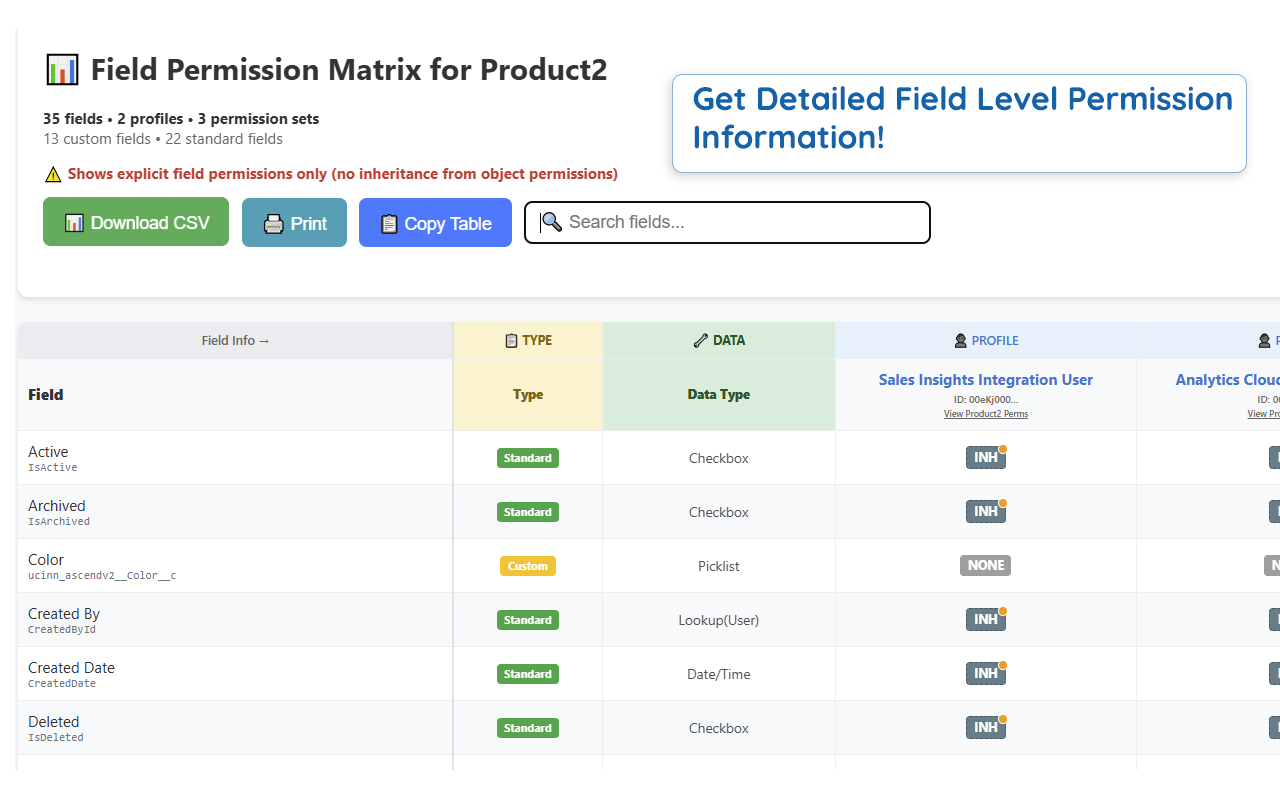The height and width of the screenshot is (800, 1280).
Task: Click Standard badge in Active row
Action: click(x=528, y=458)
